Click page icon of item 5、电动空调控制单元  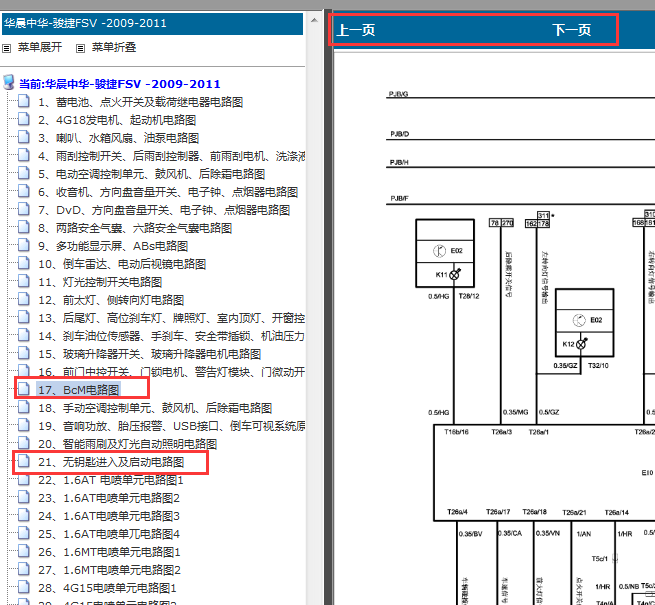tap(24, 173)
